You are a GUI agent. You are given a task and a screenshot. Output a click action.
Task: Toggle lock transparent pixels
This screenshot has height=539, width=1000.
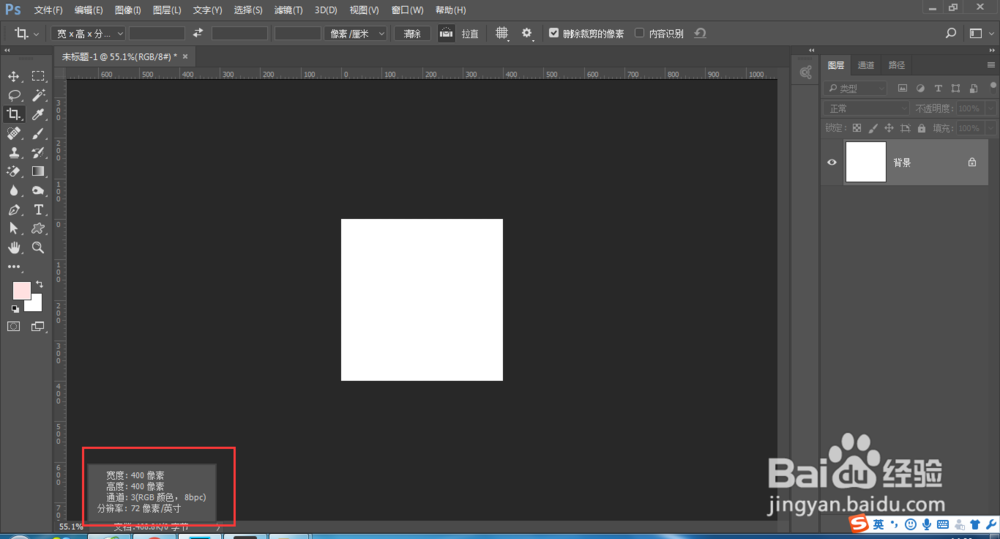[857, 128]
